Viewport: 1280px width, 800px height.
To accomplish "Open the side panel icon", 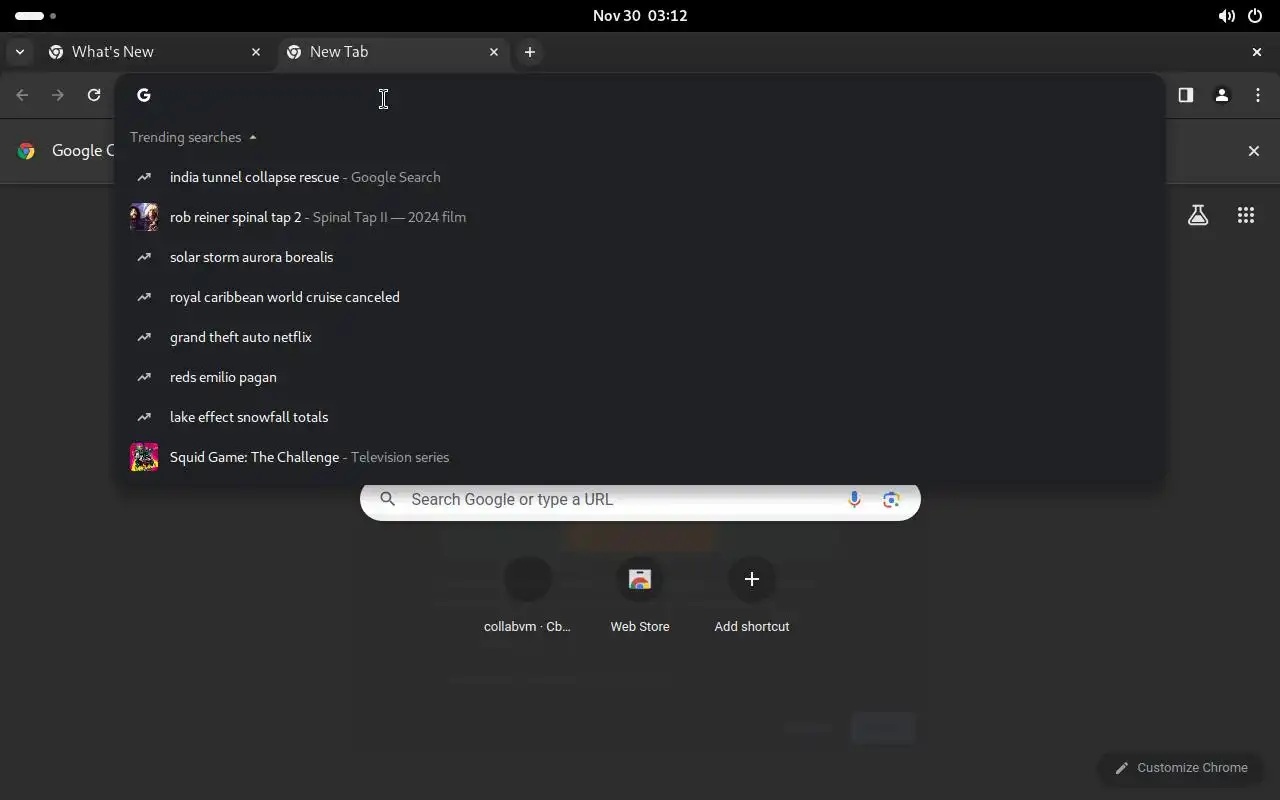I will [1185, 95].
